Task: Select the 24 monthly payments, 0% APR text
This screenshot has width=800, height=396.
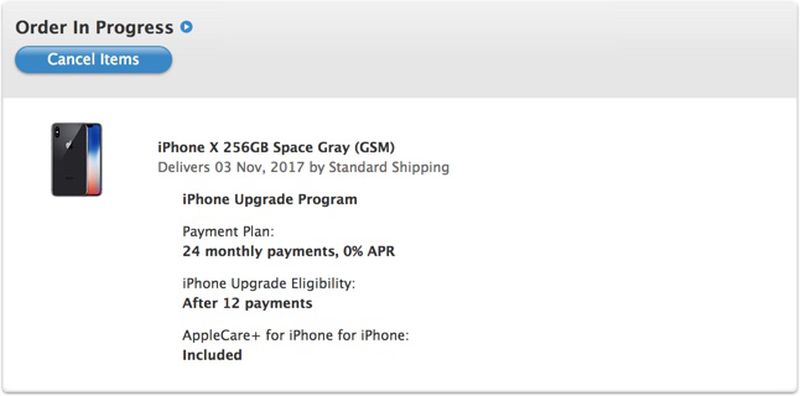Action: [288, 252]
